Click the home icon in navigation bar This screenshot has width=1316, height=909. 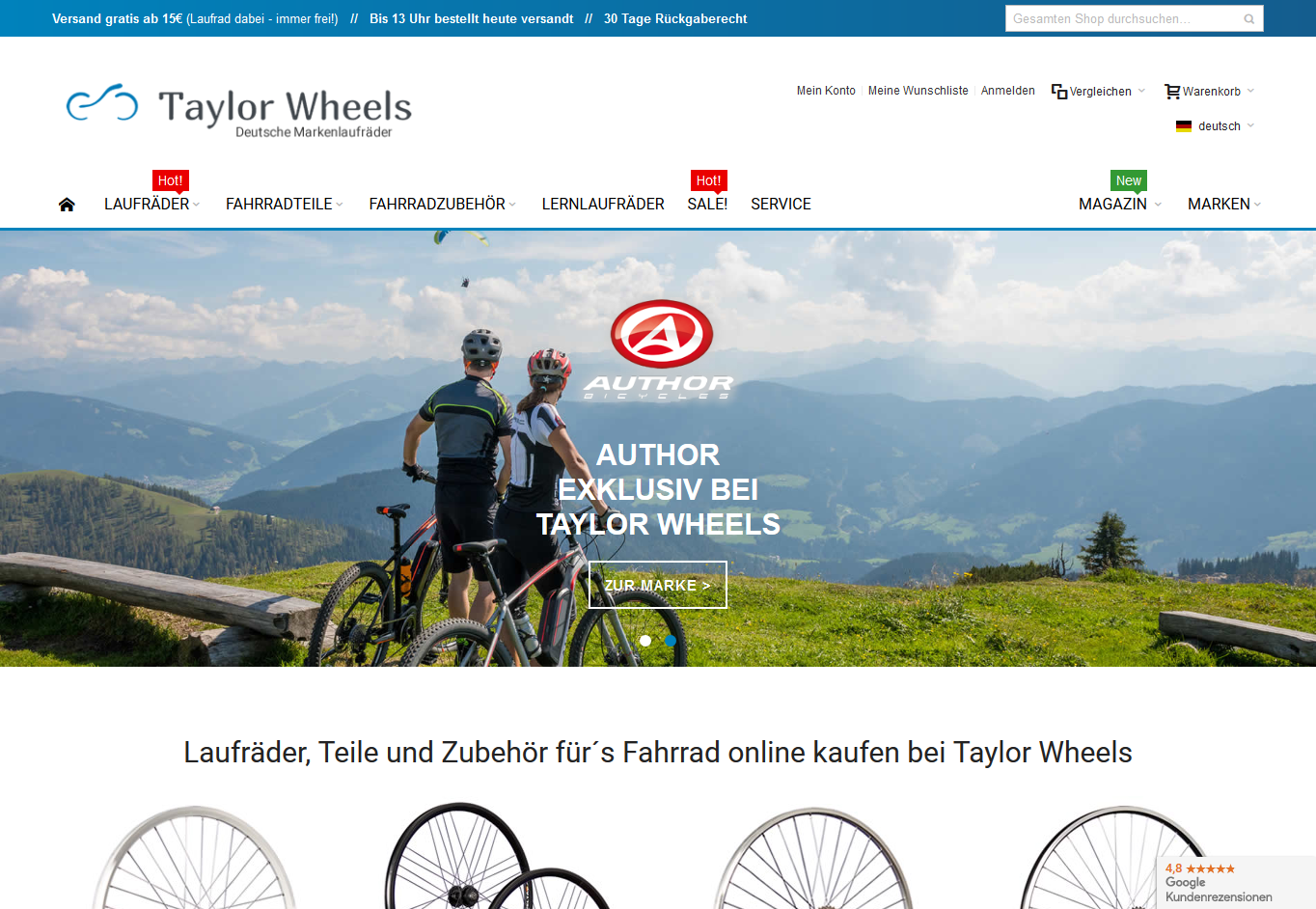(67, 205)
